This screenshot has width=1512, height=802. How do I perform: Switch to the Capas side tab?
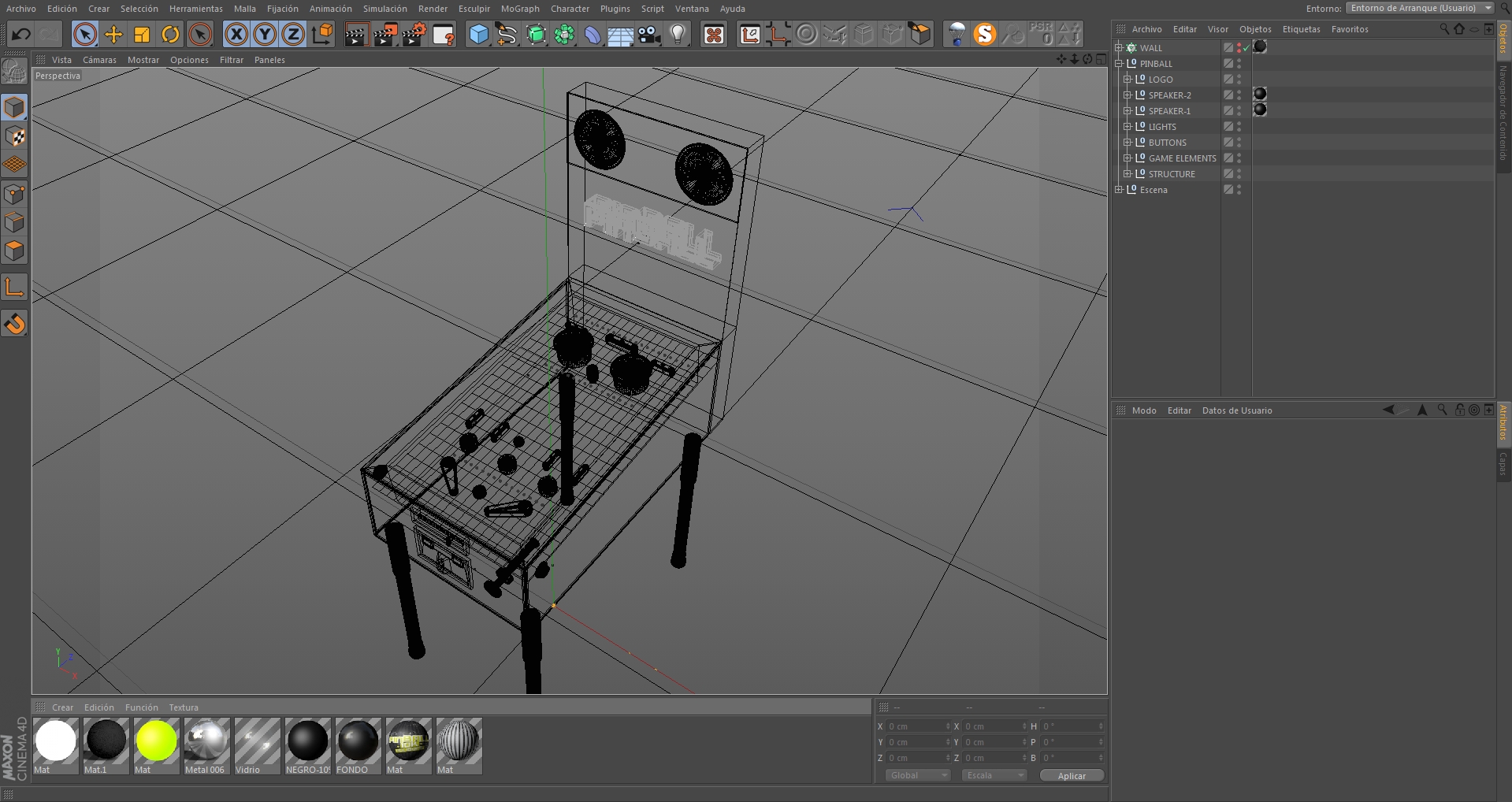pyautogui.click(x=1503, y=464)
